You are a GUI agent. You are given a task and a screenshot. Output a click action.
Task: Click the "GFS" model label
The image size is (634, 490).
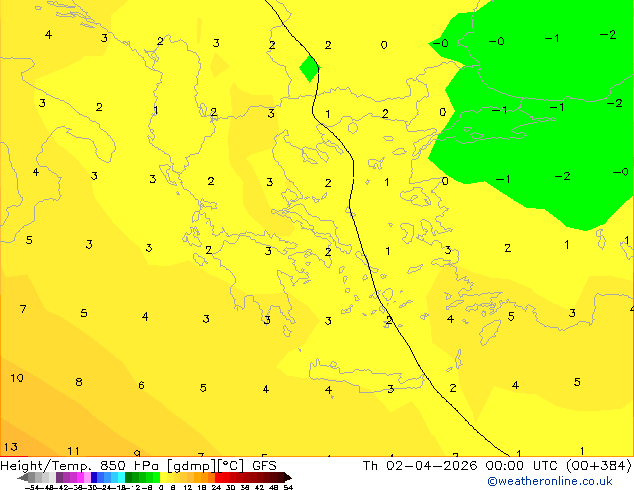tap(264, 466)
